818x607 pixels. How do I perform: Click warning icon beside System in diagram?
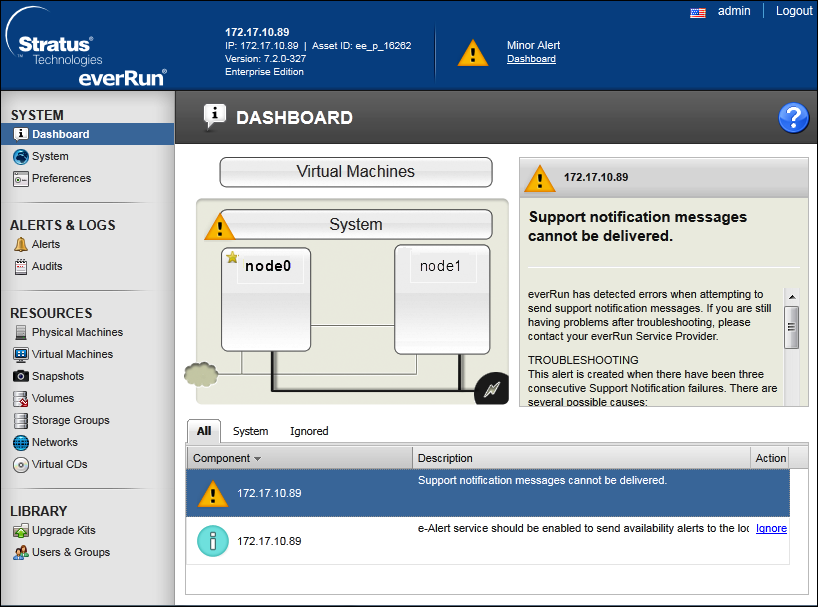click(x=219, y=226)
